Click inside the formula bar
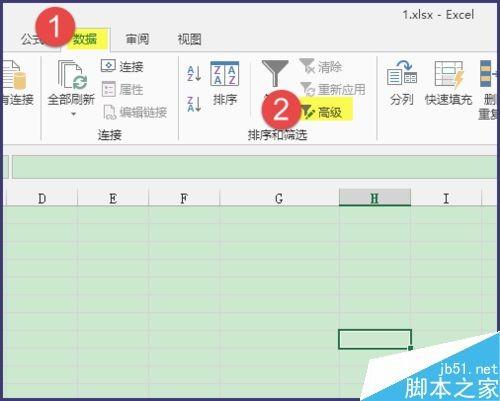Image resolution: width=500 pixels, height=401 pixels. coord(254,167)
